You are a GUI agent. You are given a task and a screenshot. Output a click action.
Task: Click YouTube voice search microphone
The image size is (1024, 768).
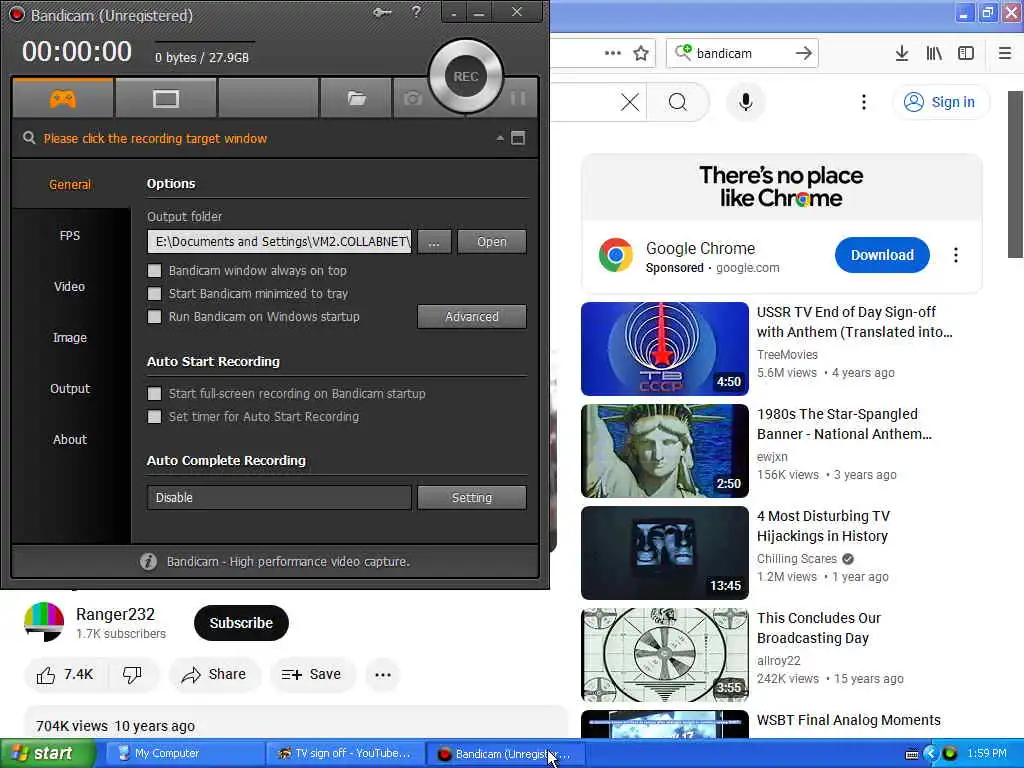(x=746, y=102)
